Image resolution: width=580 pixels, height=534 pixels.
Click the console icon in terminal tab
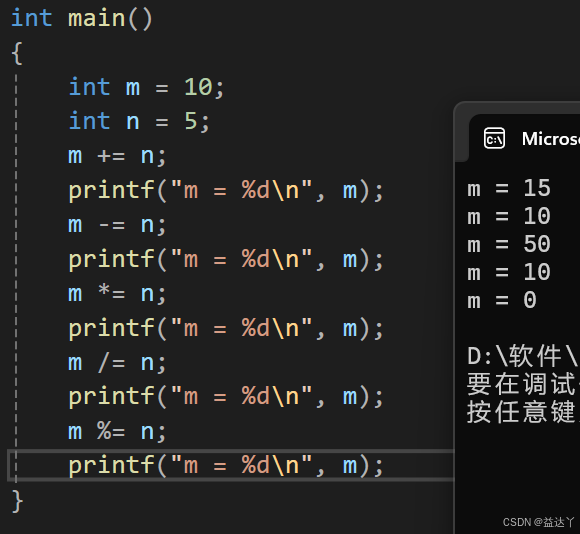coord(494,138)
